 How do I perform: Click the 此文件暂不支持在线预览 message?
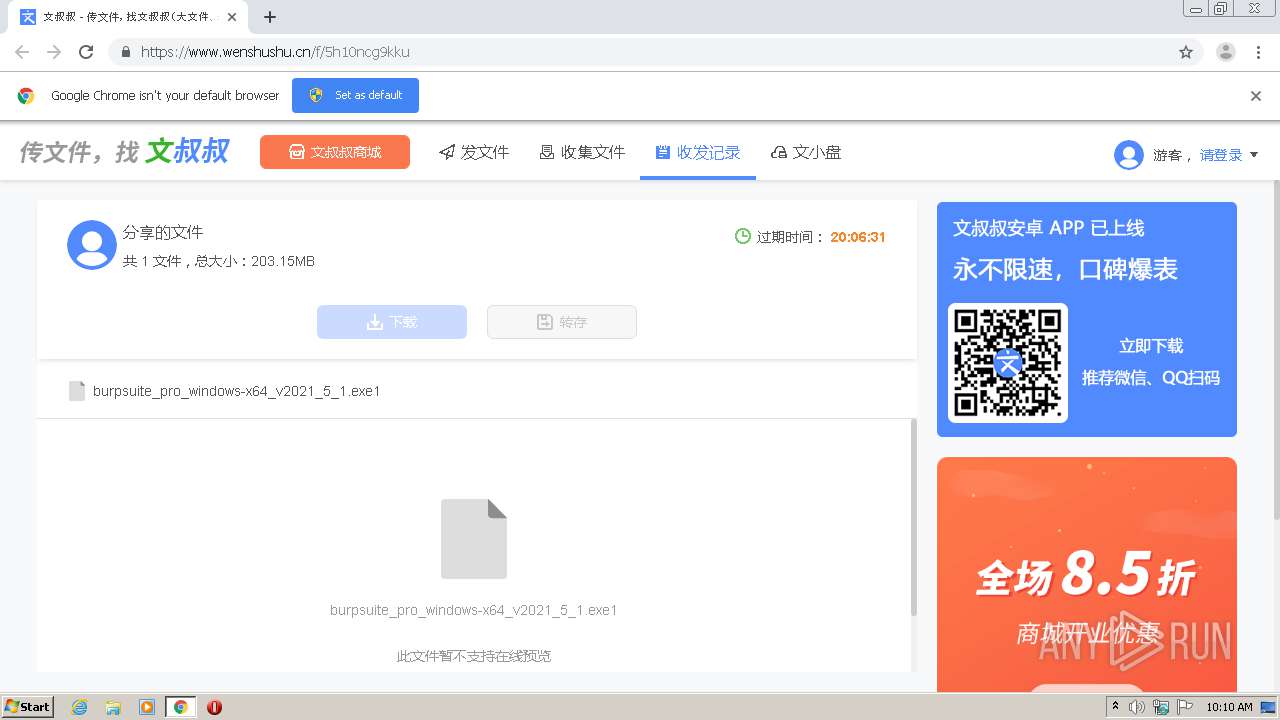(x=474, y=656)
